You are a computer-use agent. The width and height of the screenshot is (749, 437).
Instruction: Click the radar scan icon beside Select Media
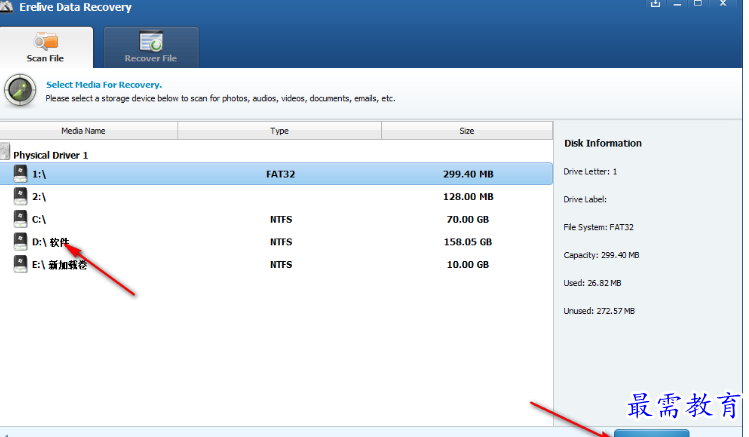click(20, 90)
